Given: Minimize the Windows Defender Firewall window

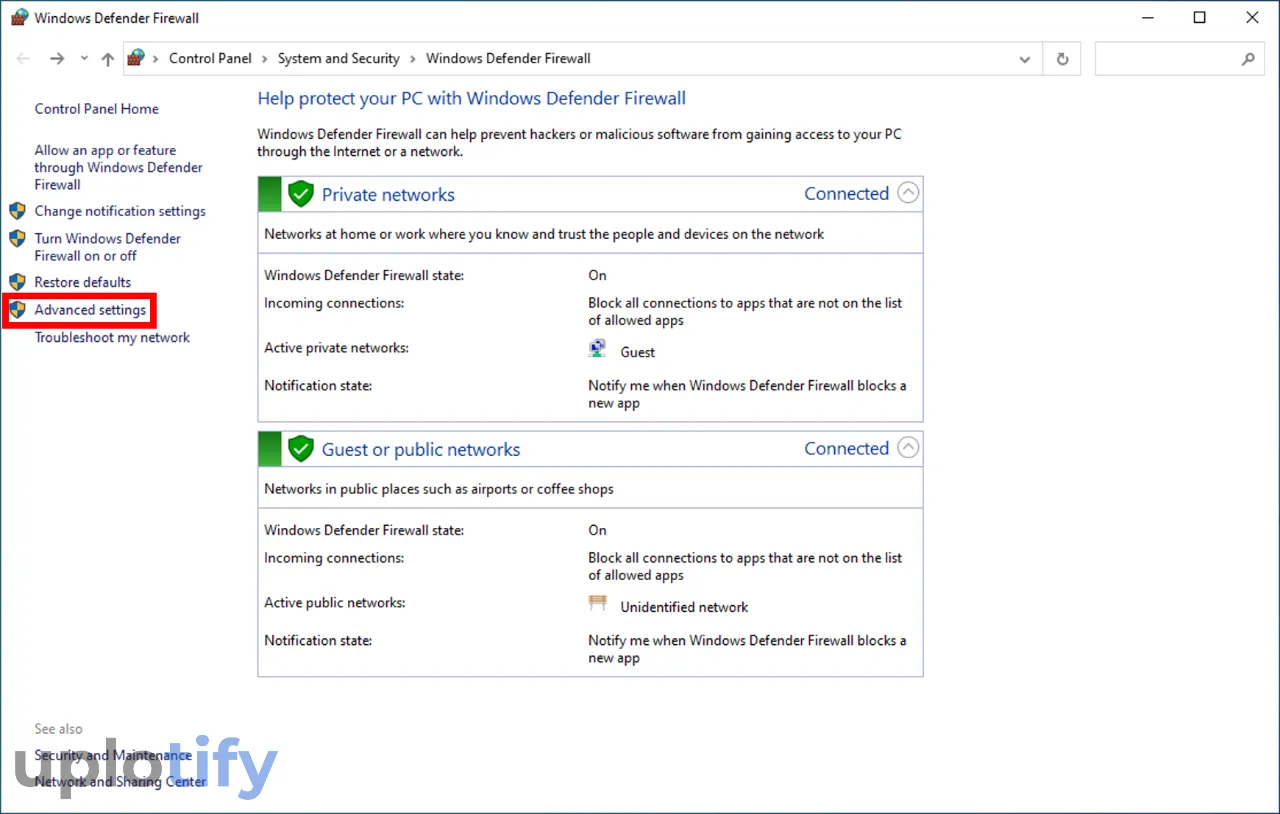Looking at the screenshot, I should click(x=1147, y=17).
